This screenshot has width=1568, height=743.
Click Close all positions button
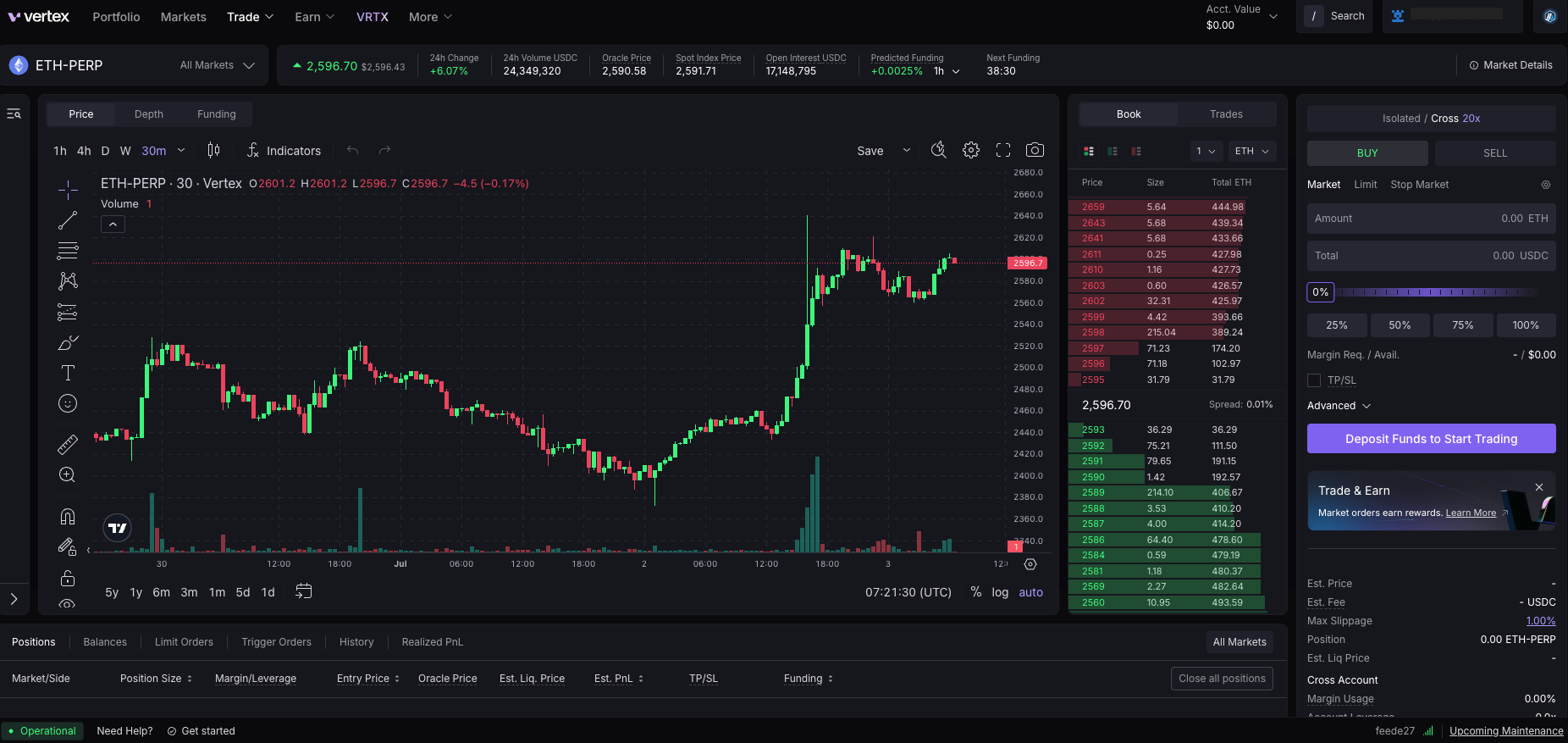click(x=1222, y=679)
